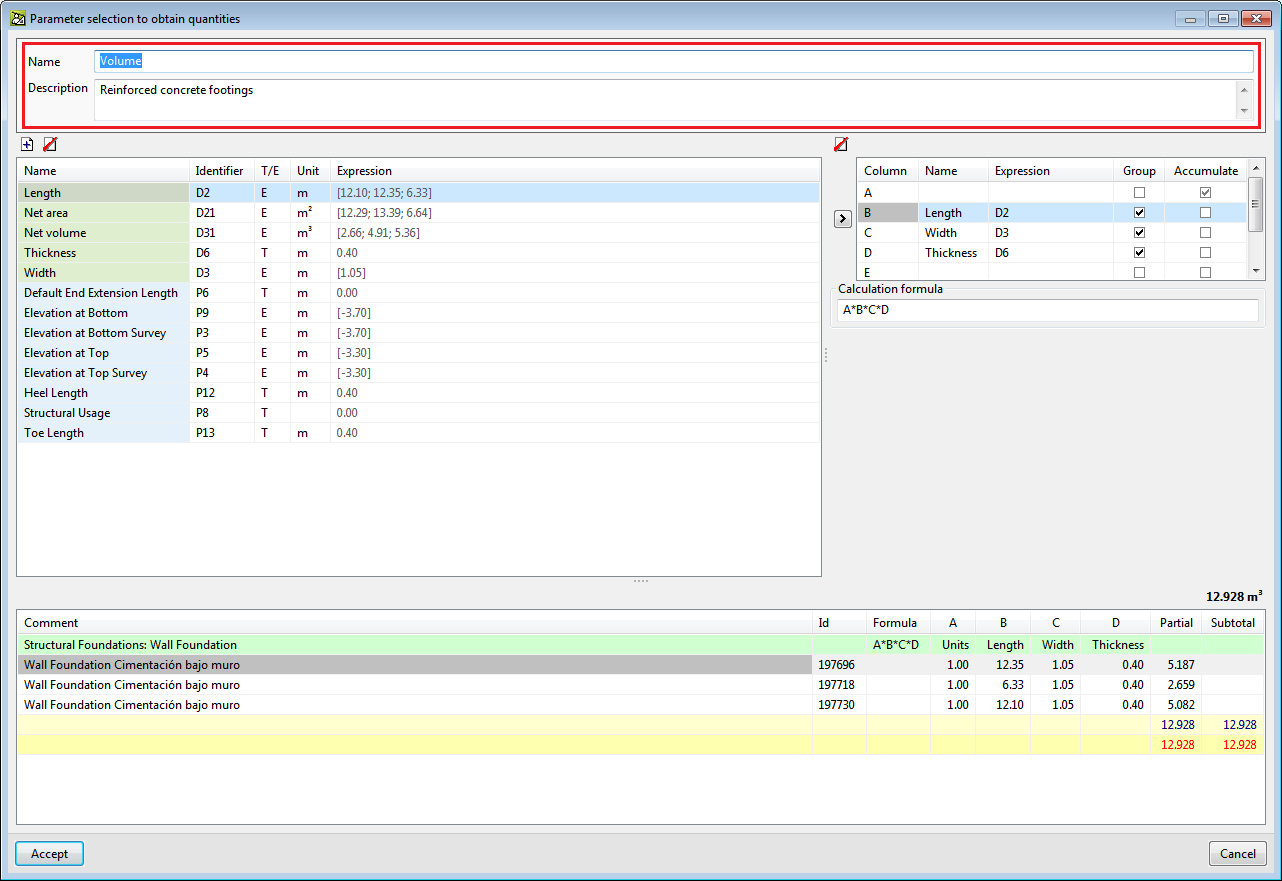Viewport: 1282px width, 881px height.
Task: Click the expression [12.29; 13.39; 6.64]
Action: (384, 213)
